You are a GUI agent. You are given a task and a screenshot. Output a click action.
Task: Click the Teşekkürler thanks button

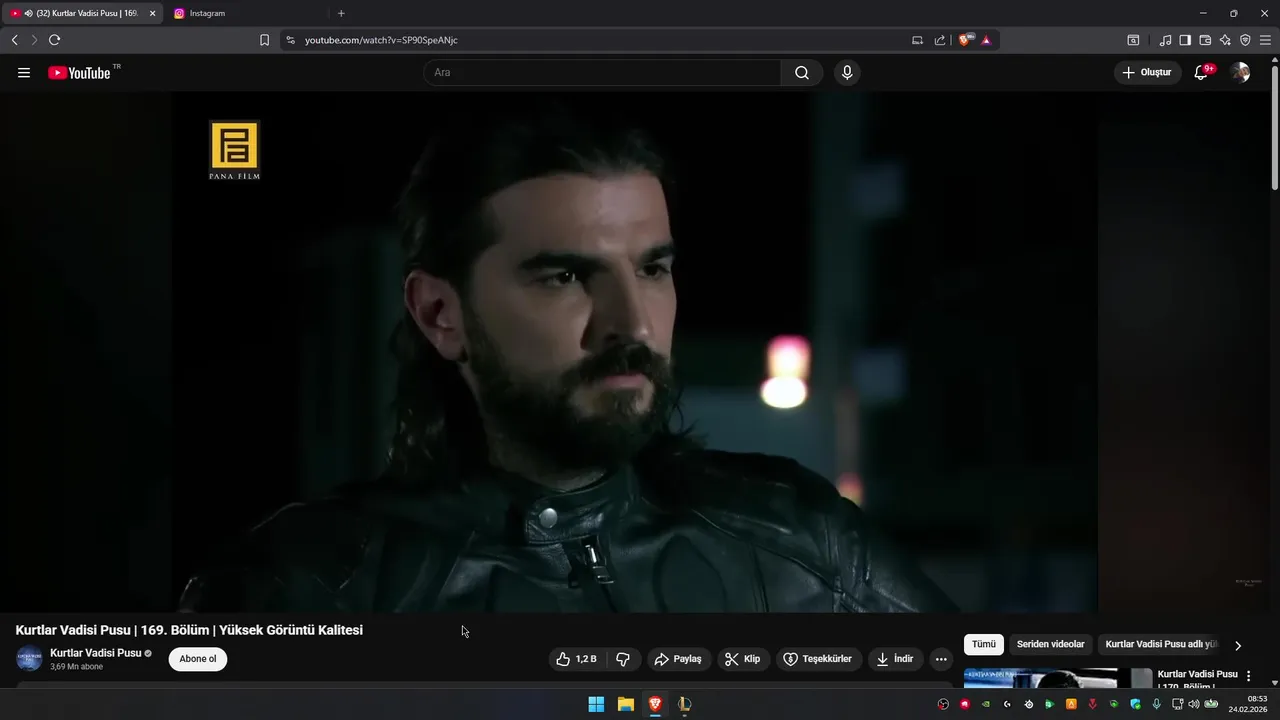819,659
